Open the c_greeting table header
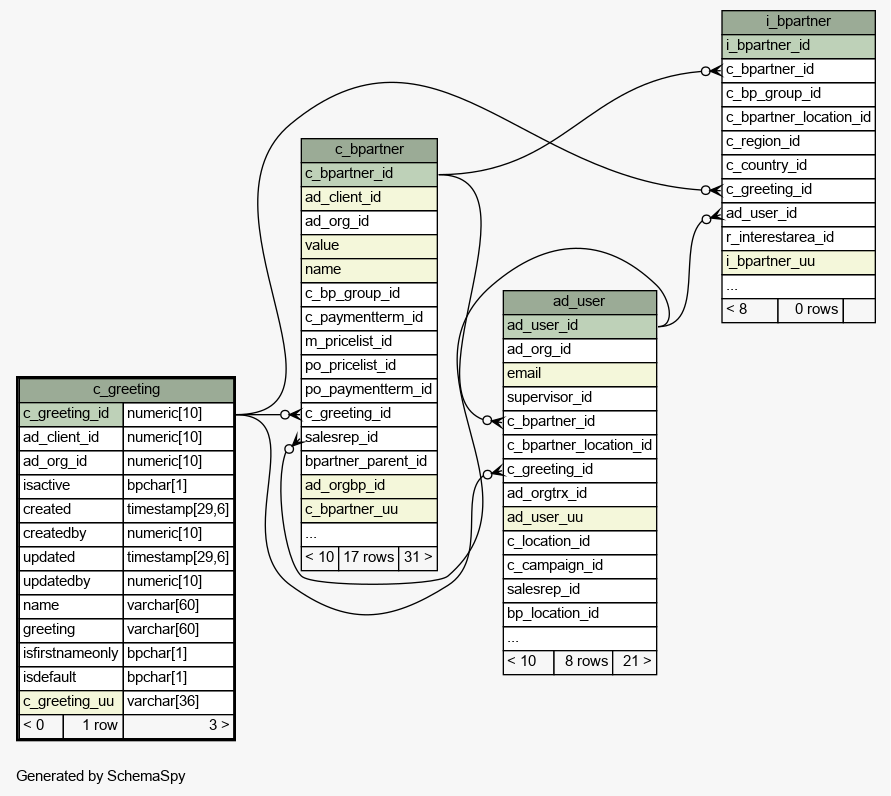Image resolution: width=891 pixels, height=796 pixels. [126, 390]
